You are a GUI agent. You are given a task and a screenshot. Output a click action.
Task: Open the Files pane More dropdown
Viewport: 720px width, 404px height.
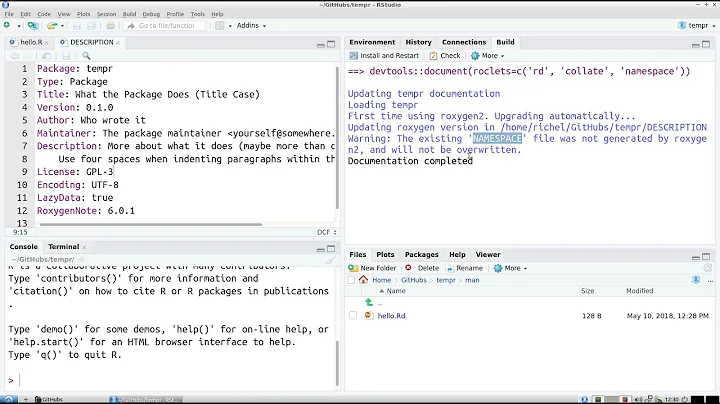[510, 268]
